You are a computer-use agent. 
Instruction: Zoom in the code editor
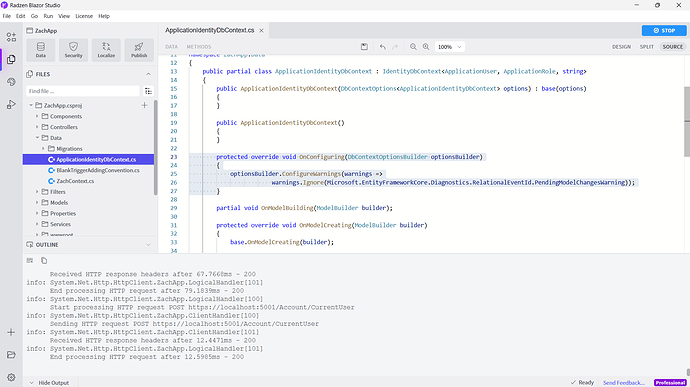426,47
